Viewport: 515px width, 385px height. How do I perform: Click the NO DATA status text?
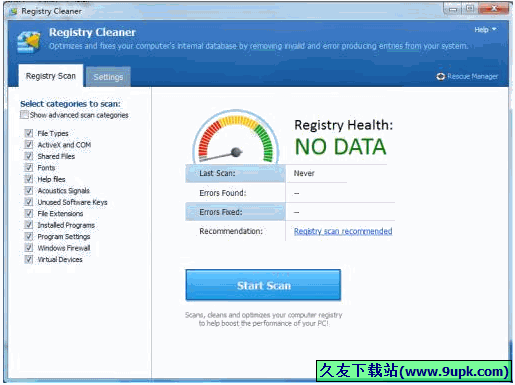(x=341, y=147)
